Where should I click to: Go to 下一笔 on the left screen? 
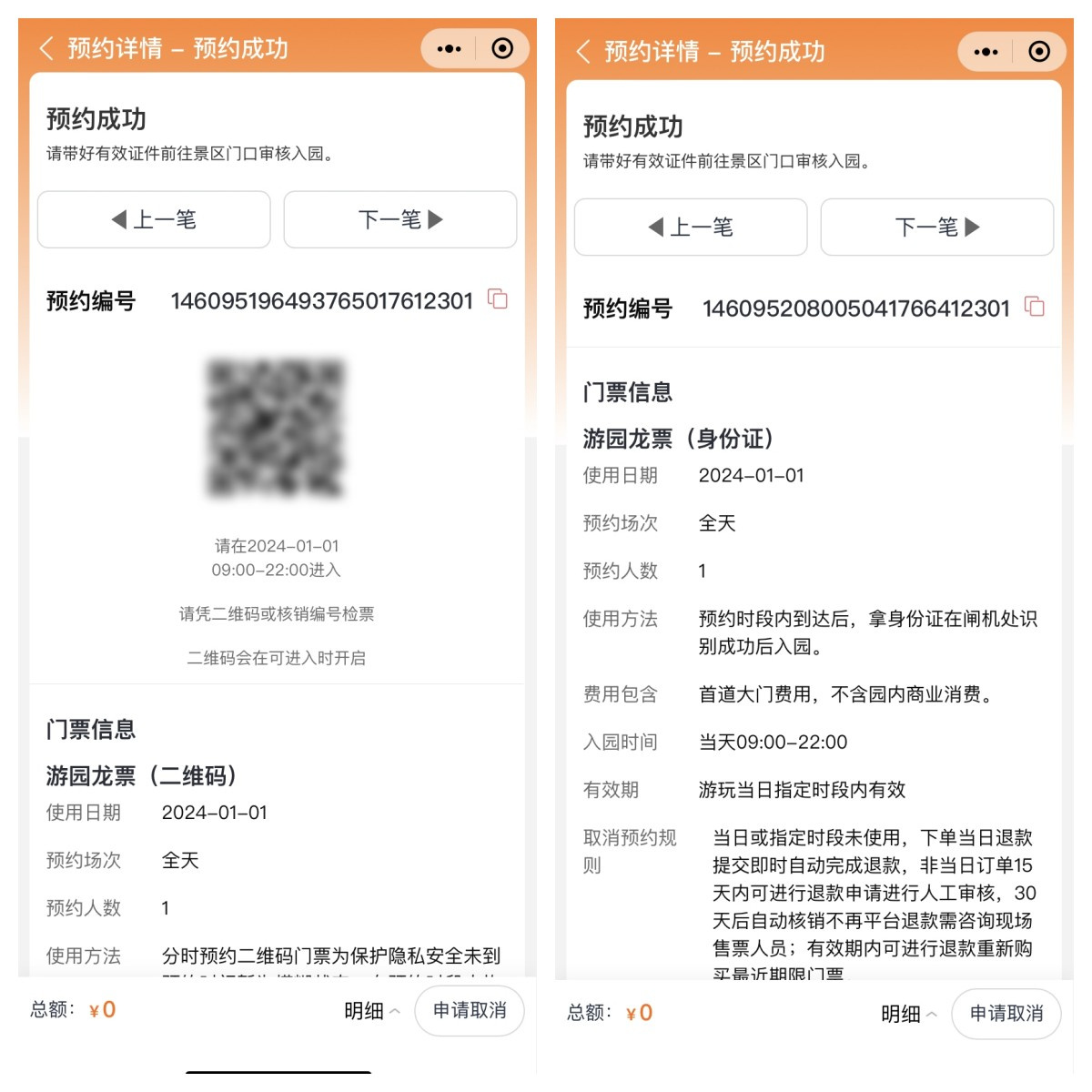[x=400, y=219]
